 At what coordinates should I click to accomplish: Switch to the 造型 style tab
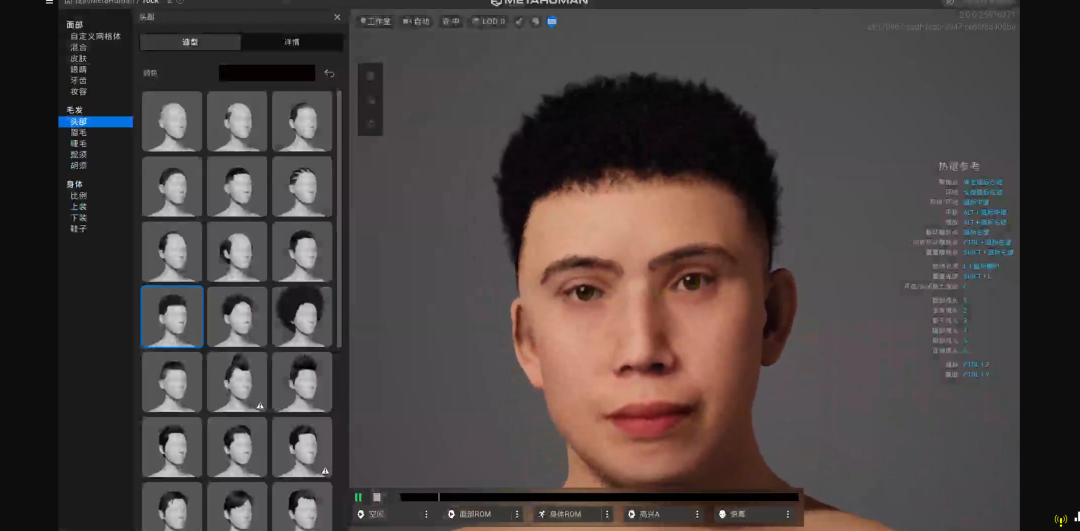coord(190,42)
